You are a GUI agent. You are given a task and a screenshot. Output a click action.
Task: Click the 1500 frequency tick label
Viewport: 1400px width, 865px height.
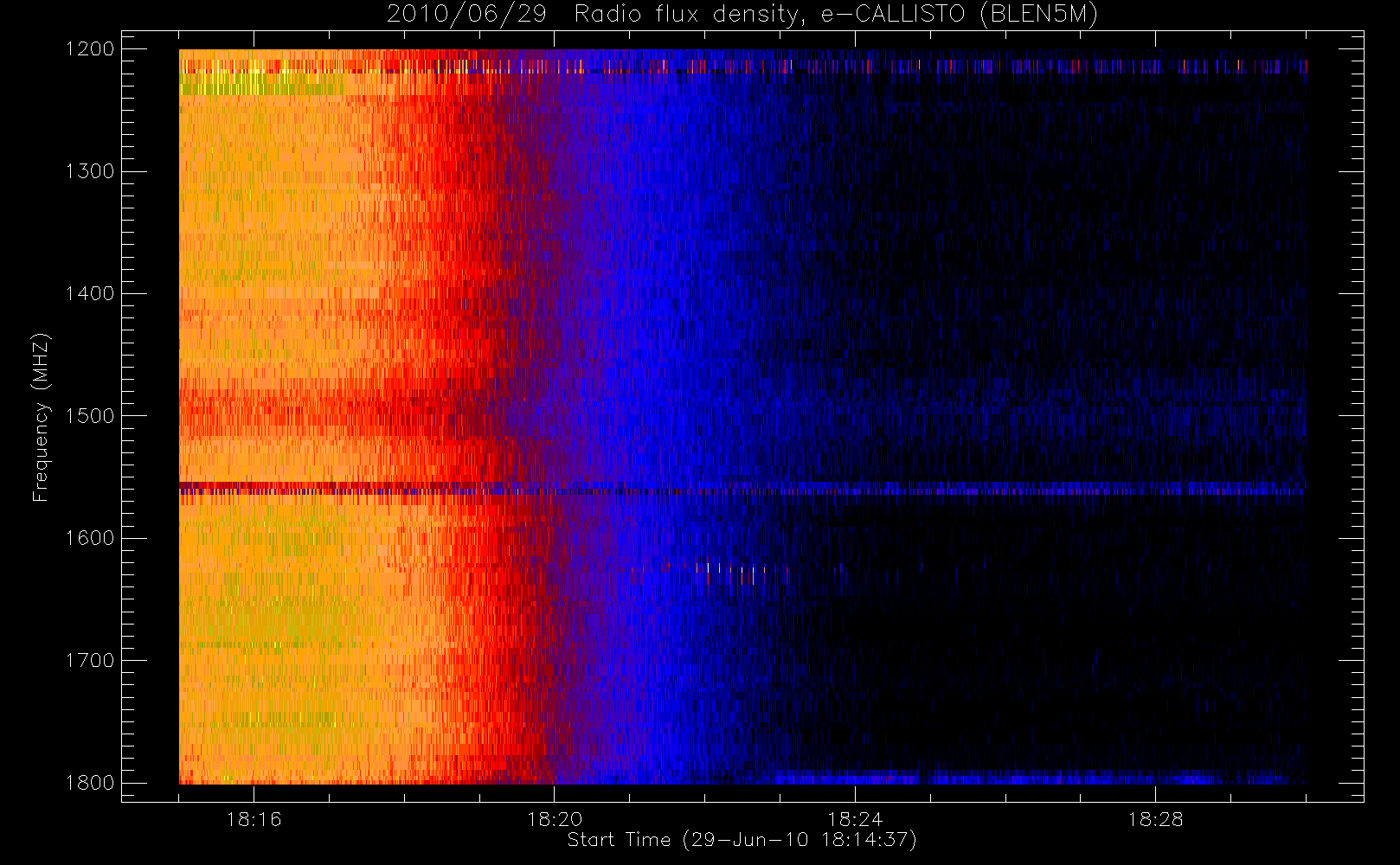point(90,416)
